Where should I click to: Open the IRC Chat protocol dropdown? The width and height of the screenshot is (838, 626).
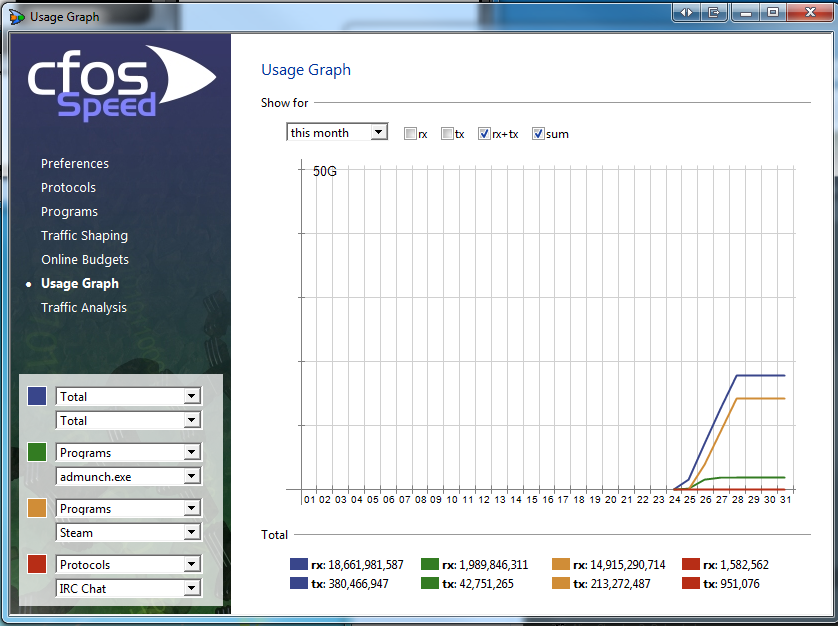pos(128,589)
